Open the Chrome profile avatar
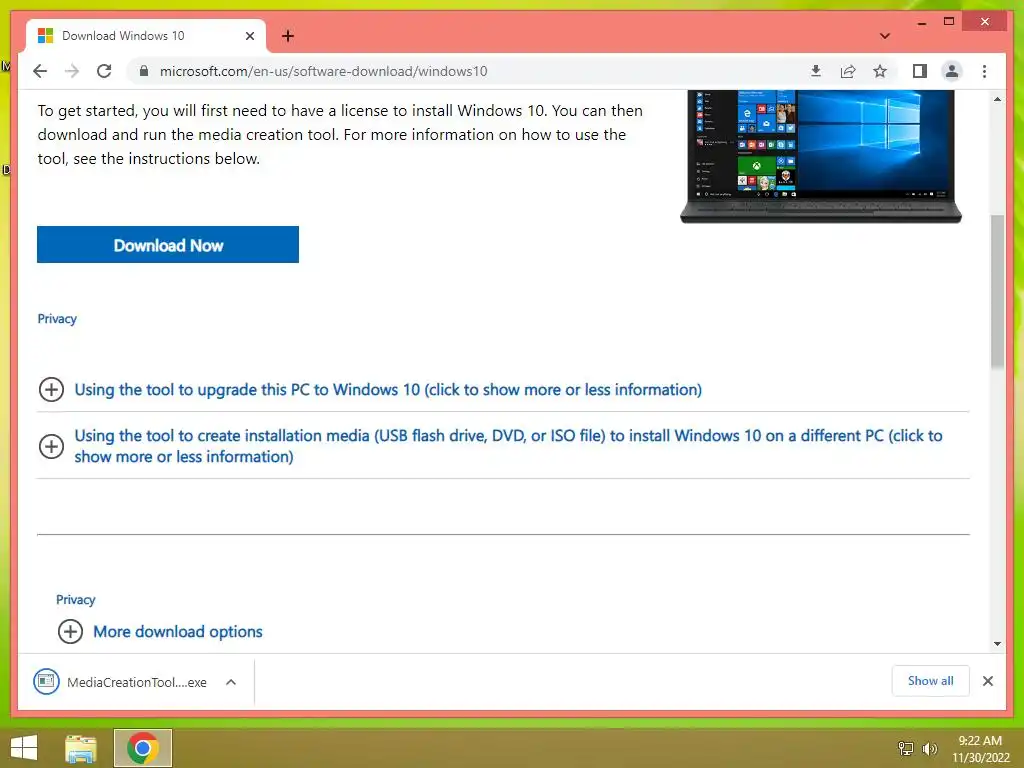 952,71
